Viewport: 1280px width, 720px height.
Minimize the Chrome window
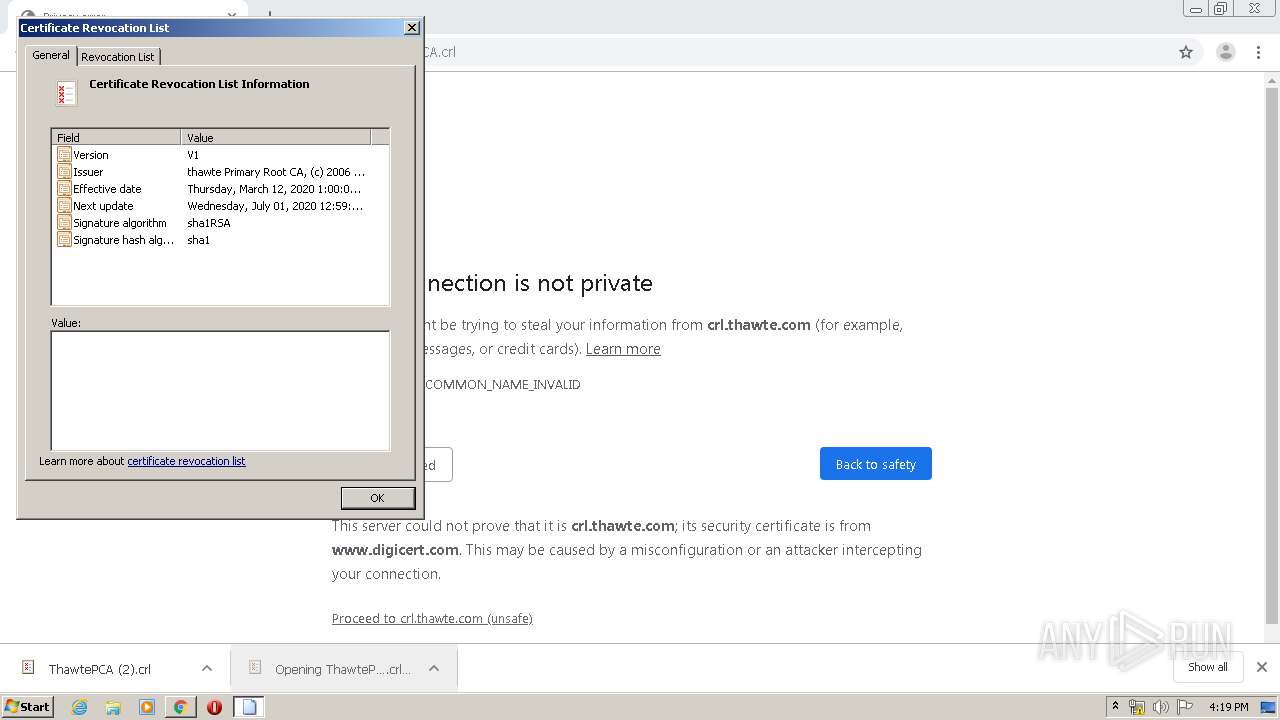(x=1196, y=8)
